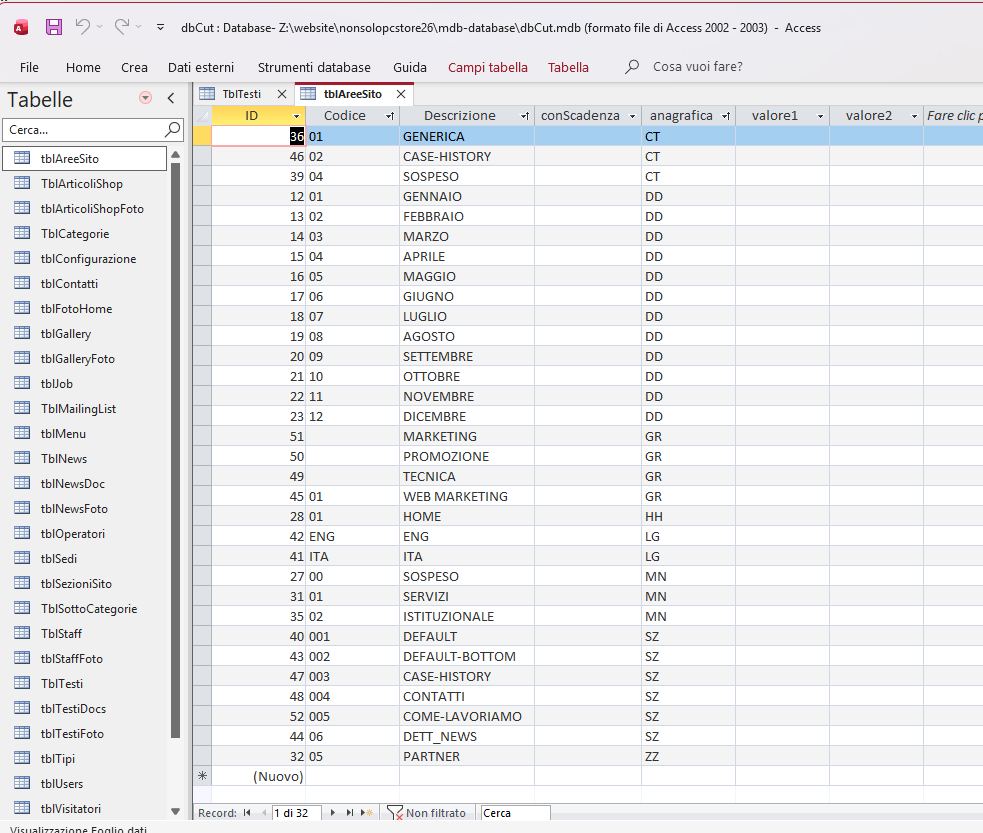Click the navigation pane scroll down arrow
Viewport: 983px width, 833px height.
click(176, 811)
